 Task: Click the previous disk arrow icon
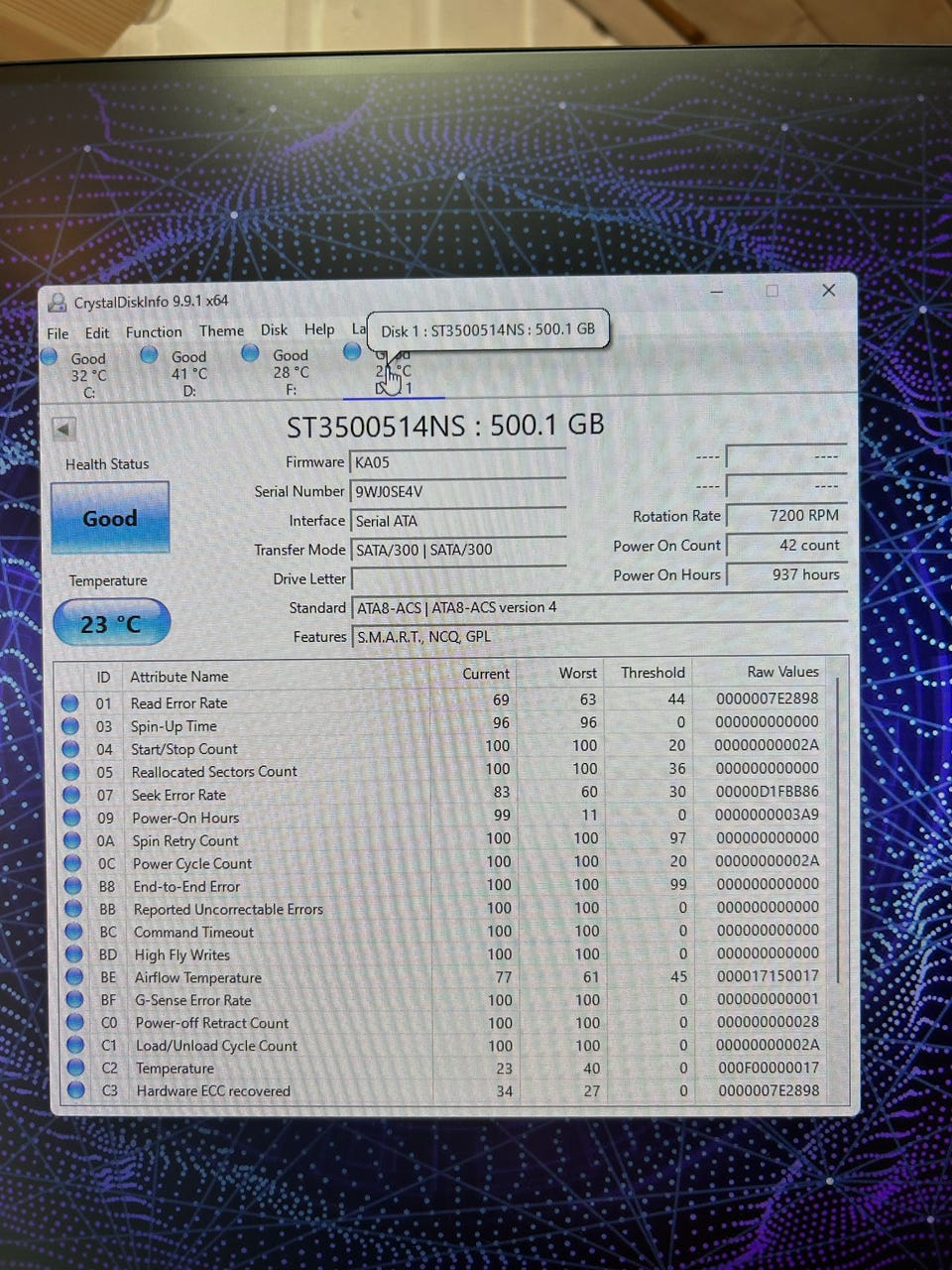(x=63, y=430)
